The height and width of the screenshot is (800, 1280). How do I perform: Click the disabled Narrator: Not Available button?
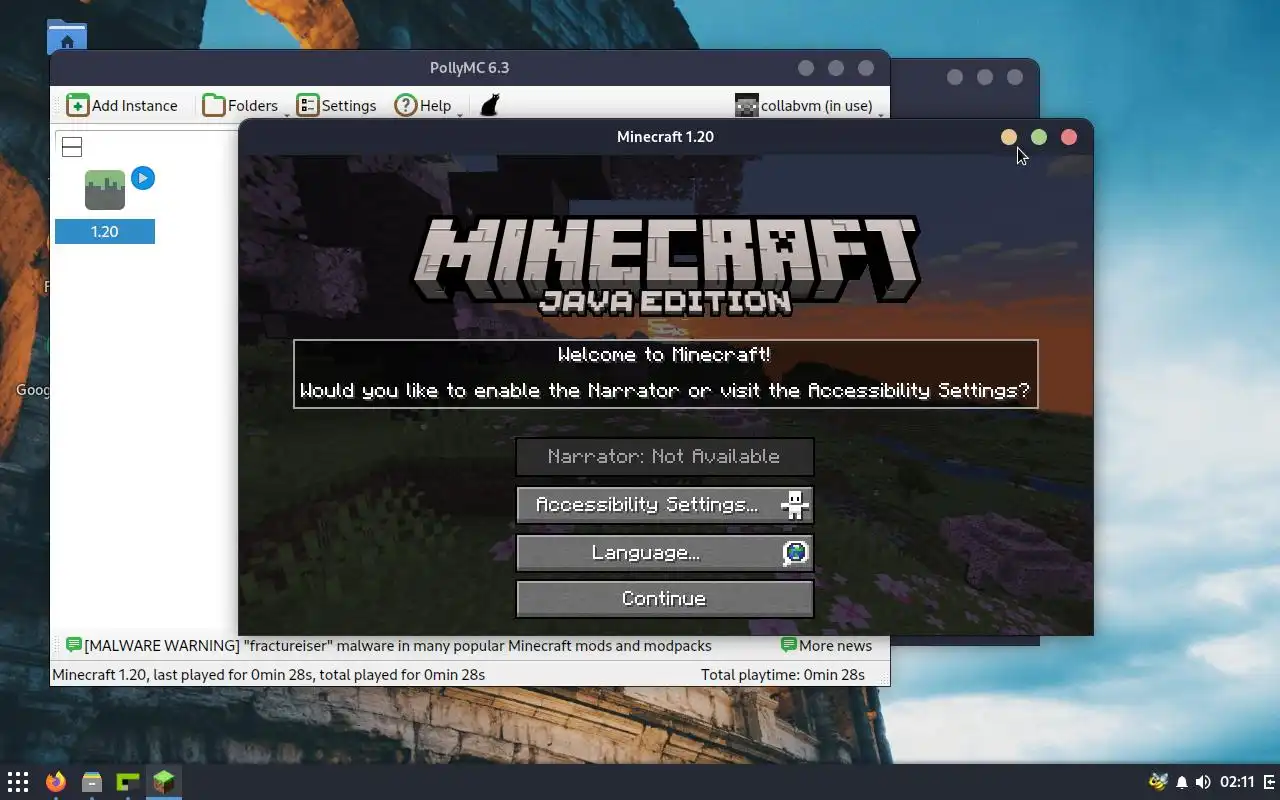[x=664, y=456]
